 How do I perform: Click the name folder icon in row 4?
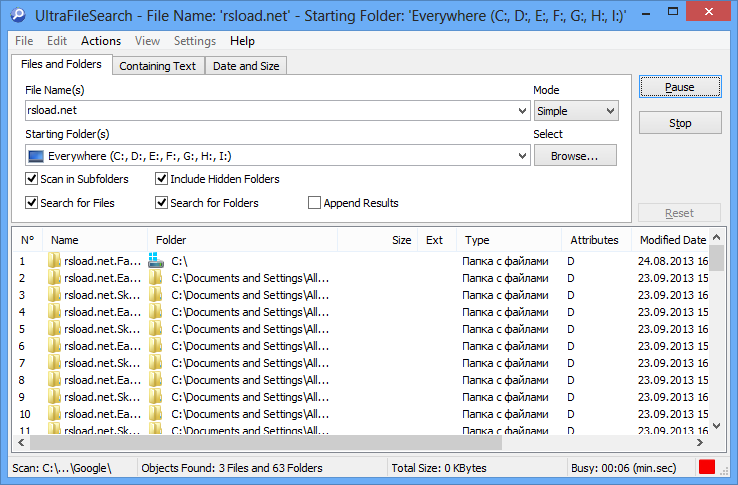click(x=54, y=312)
